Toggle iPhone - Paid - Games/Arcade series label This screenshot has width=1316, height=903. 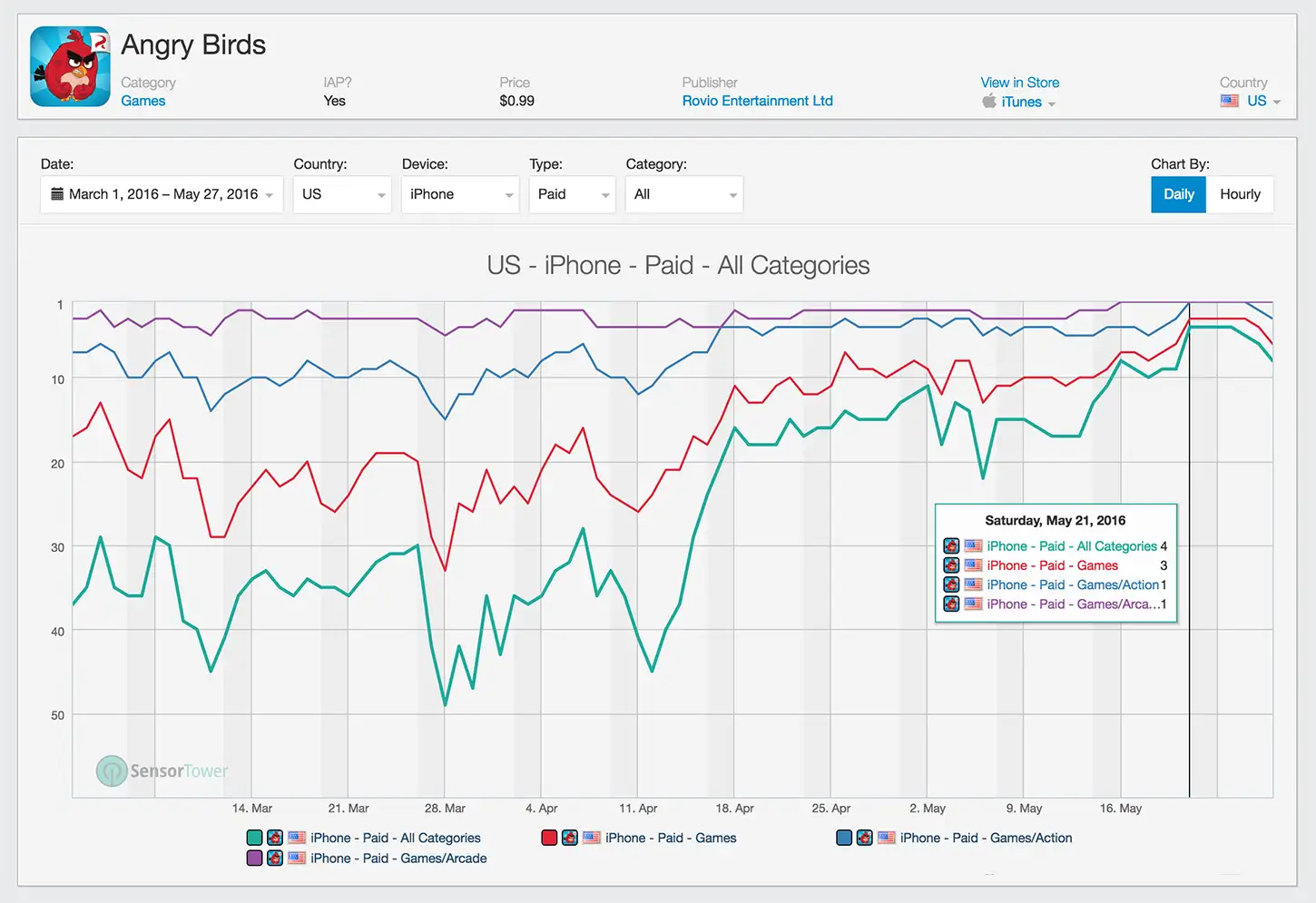coord(398,858)
